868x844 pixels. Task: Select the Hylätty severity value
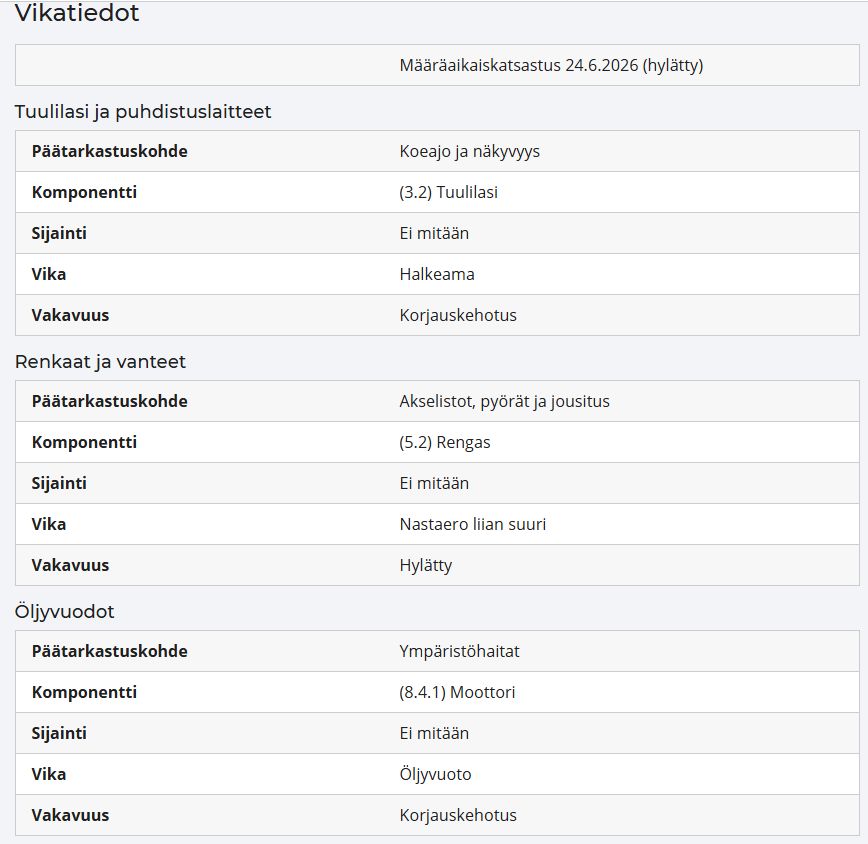coord(426,565)
